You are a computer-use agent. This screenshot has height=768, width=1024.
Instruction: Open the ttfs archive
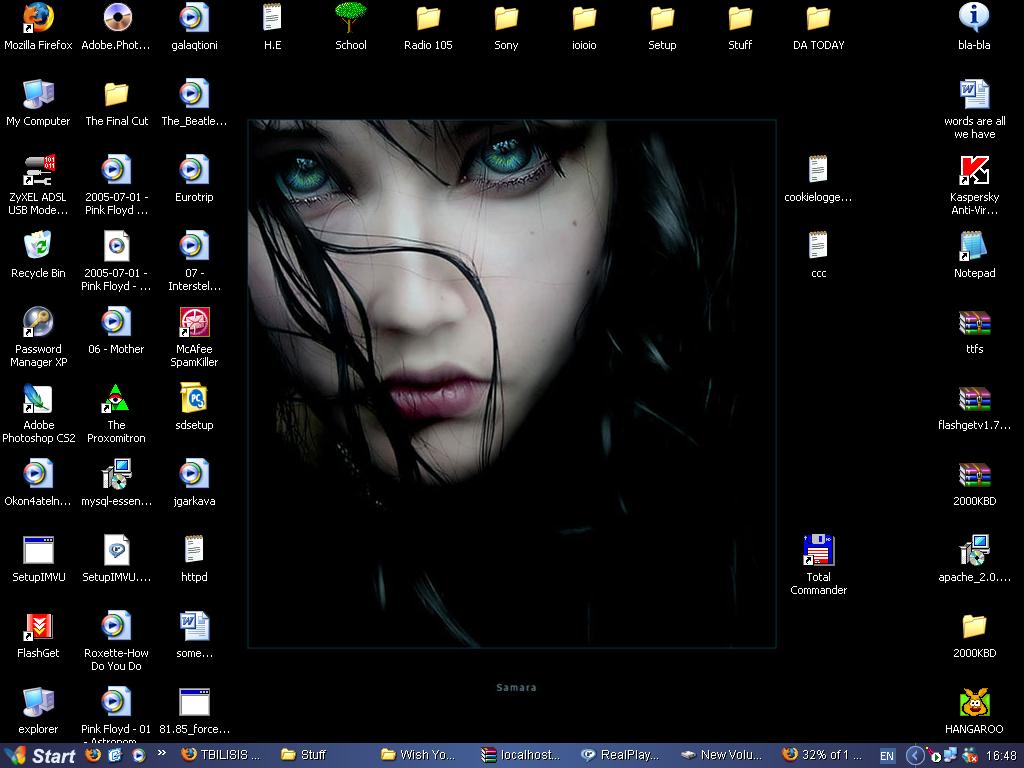click(974, 322)
